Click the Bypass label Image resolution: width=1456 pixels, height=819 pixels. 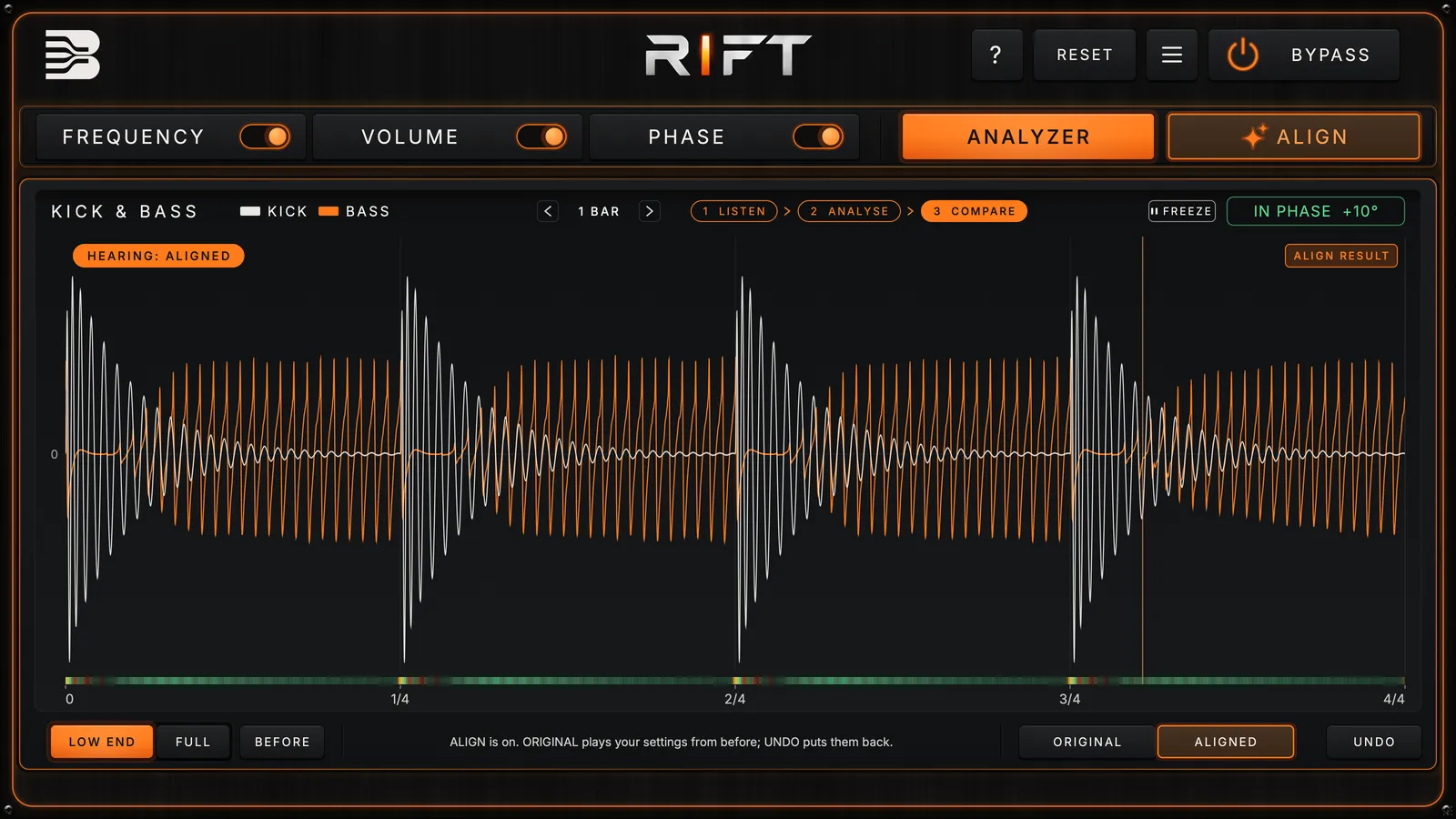(1330, 55)
